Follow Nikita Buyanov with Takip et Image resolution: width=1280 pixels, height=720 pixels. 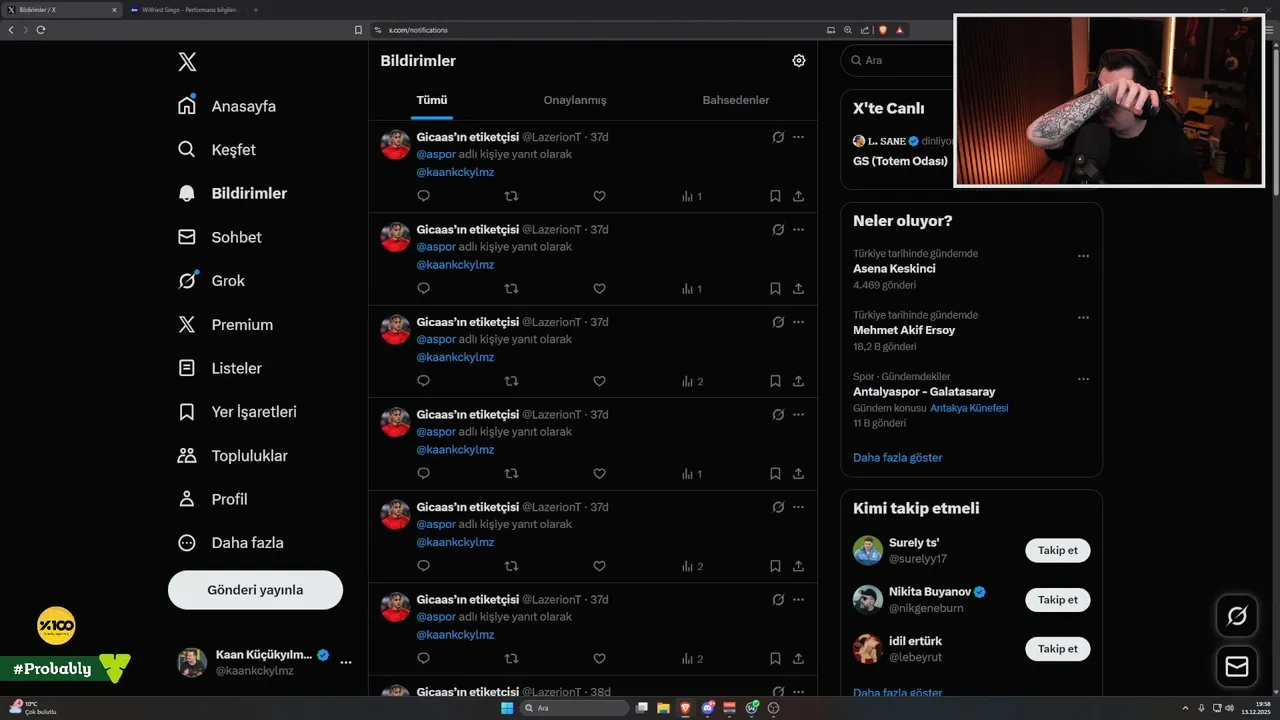click(x=1058, y=600)
